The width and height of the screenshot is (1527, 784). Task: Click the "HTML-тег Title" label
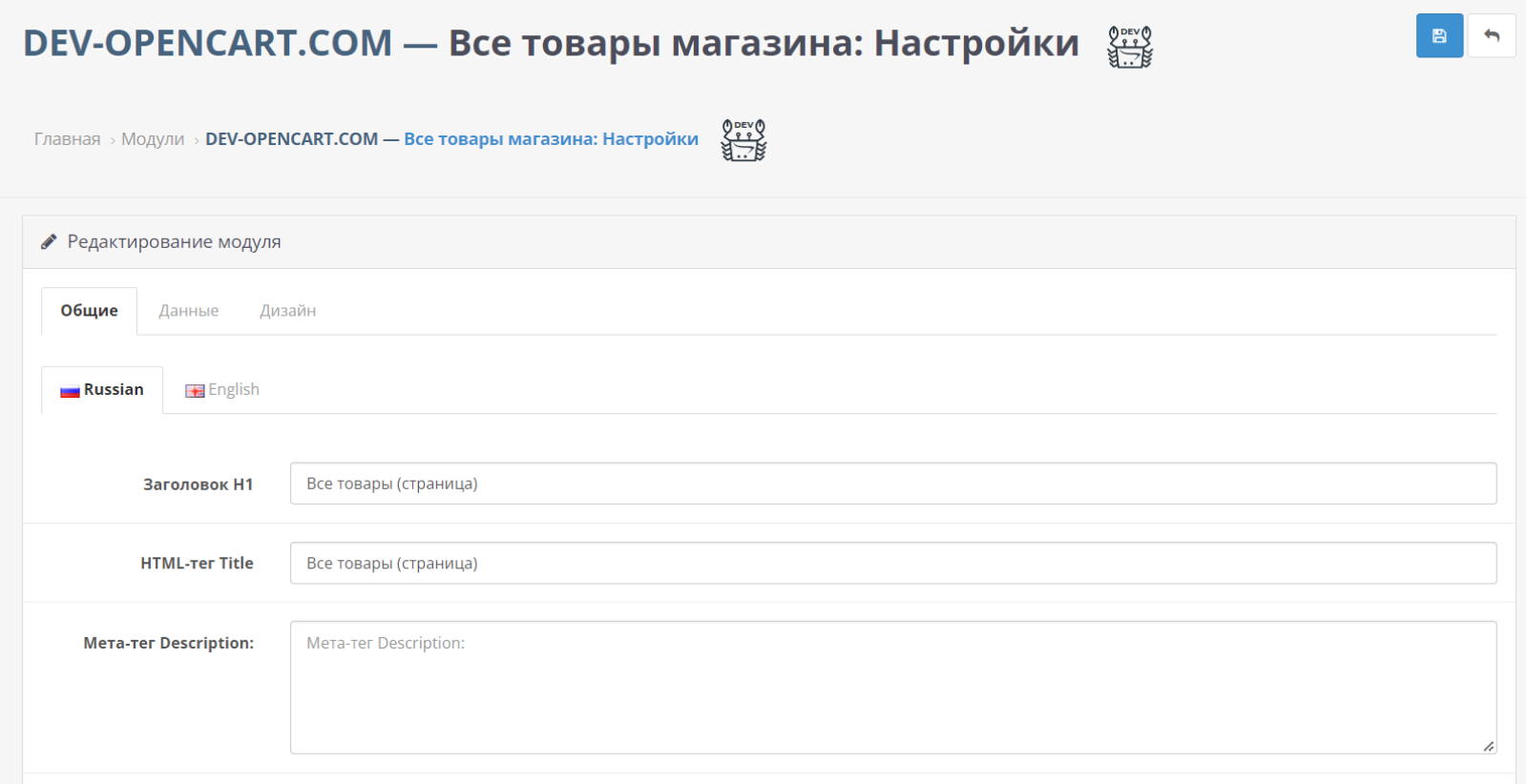(x=197, y=564)
